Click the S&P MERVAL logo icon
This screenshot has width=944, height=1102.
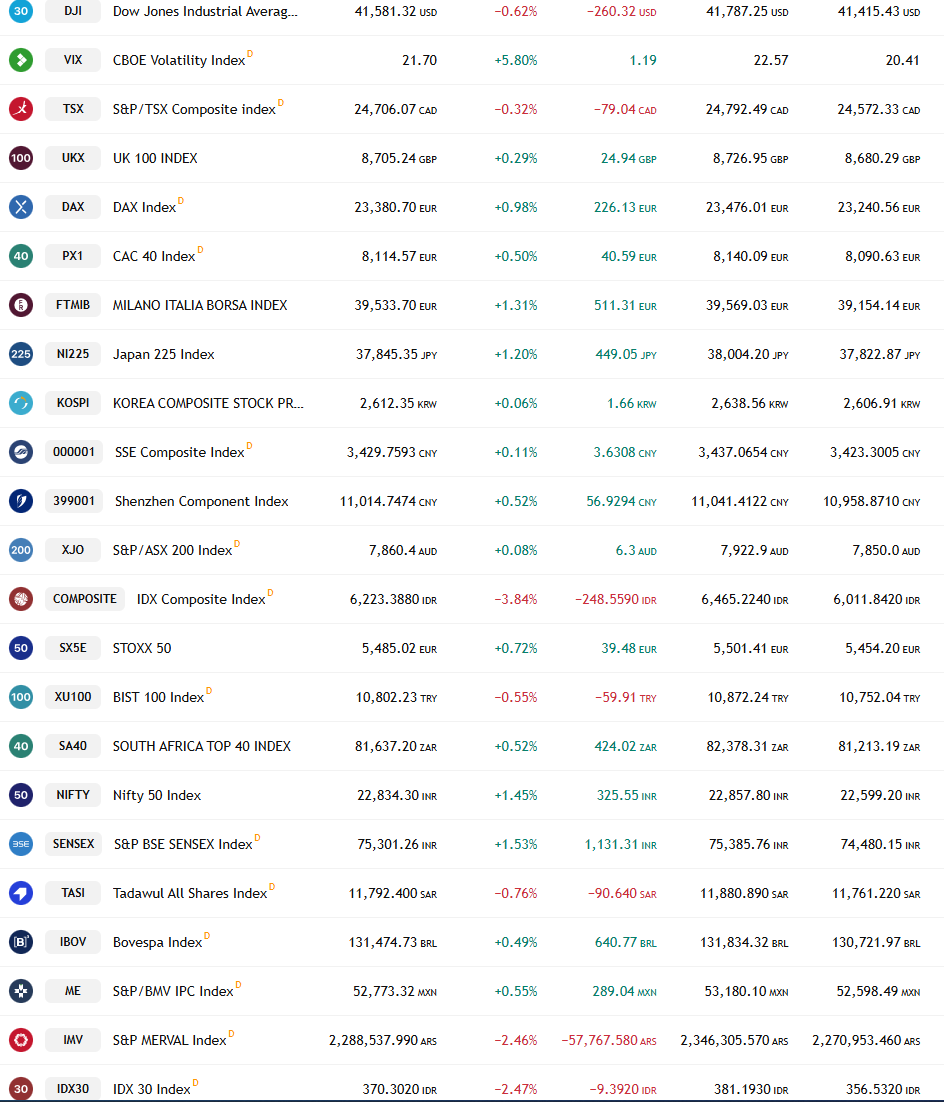(x=21, y=1039)
